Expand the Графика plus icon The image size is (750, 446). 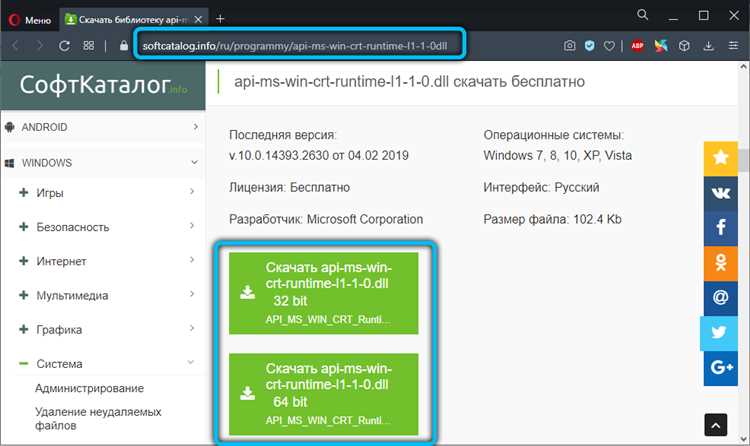[x=23, y=329]
